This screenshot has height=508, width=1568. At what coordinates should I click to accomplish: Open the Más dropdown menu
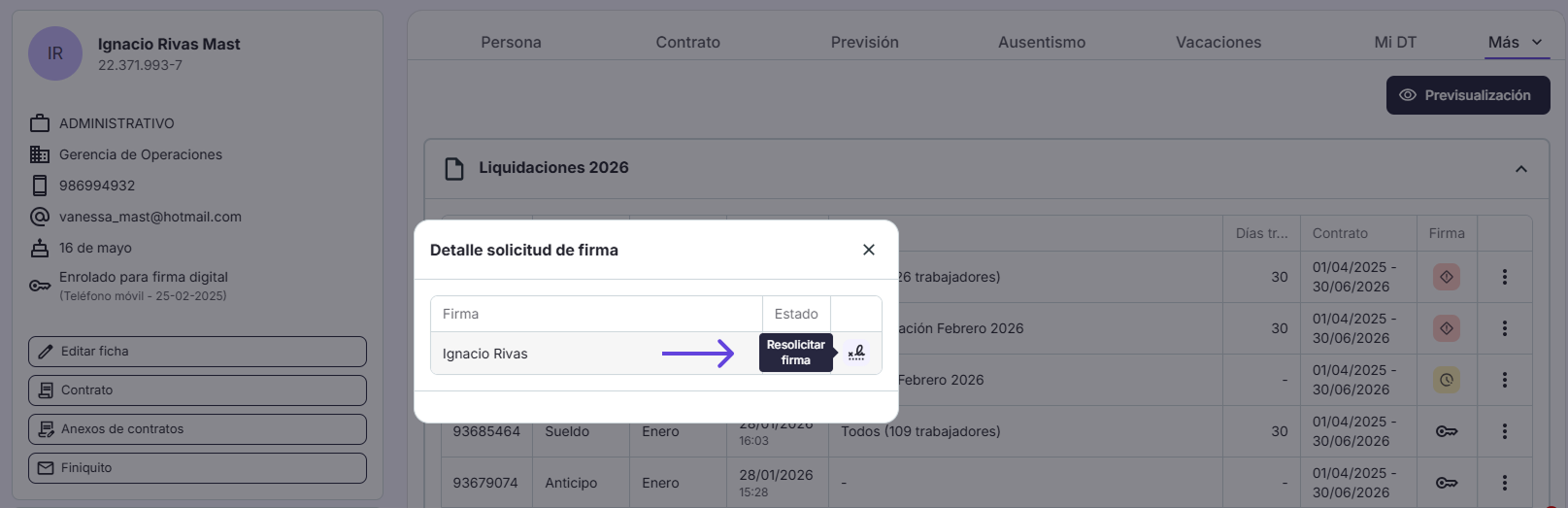1517,42
